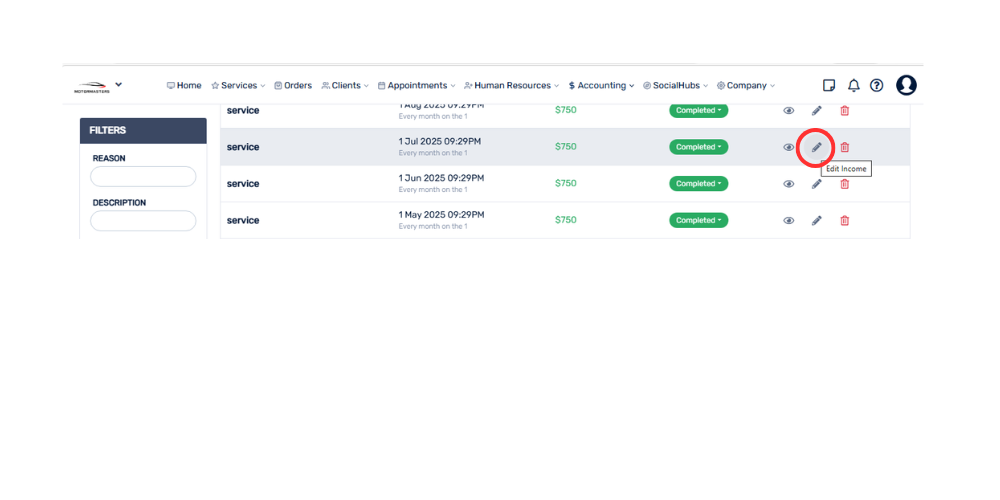This screenshot has width=1000, height=500.
Task: Click the edit pencil for 1 Jul 2025 income
Action: [816, 147]
